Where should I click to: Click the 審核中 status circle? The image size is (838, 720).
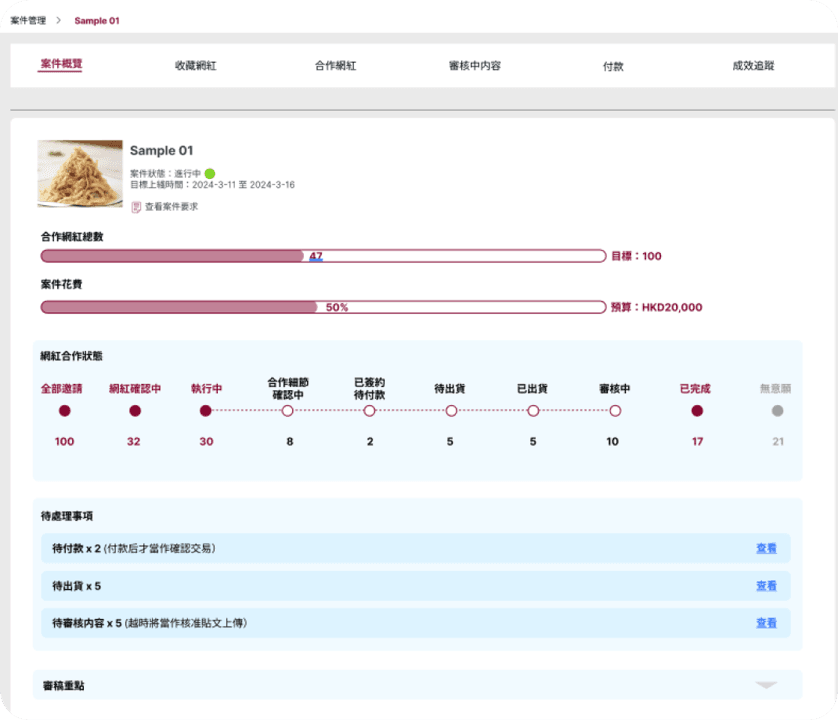click(615, 411)
